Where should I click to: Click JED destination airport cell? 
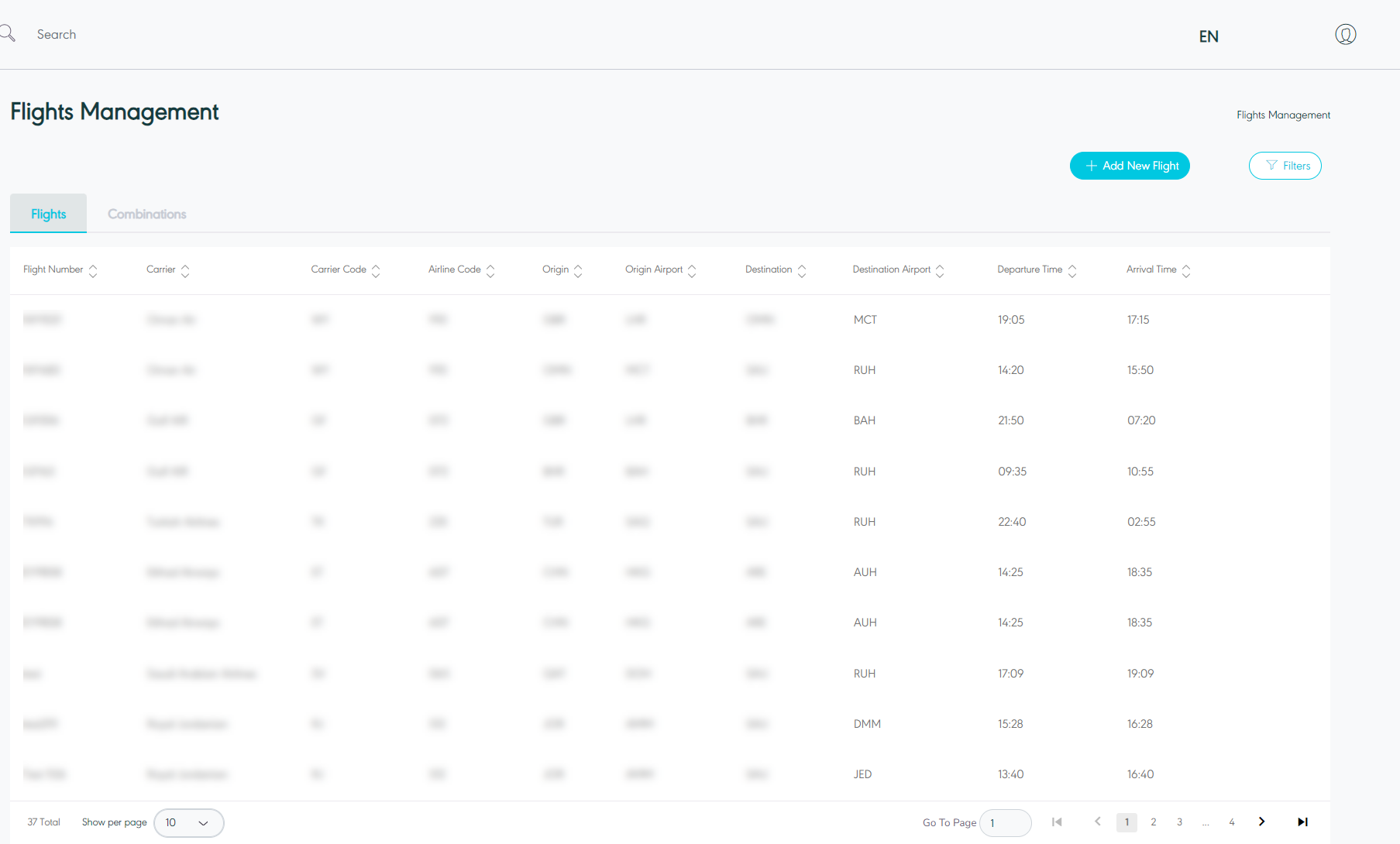[862, 774]
